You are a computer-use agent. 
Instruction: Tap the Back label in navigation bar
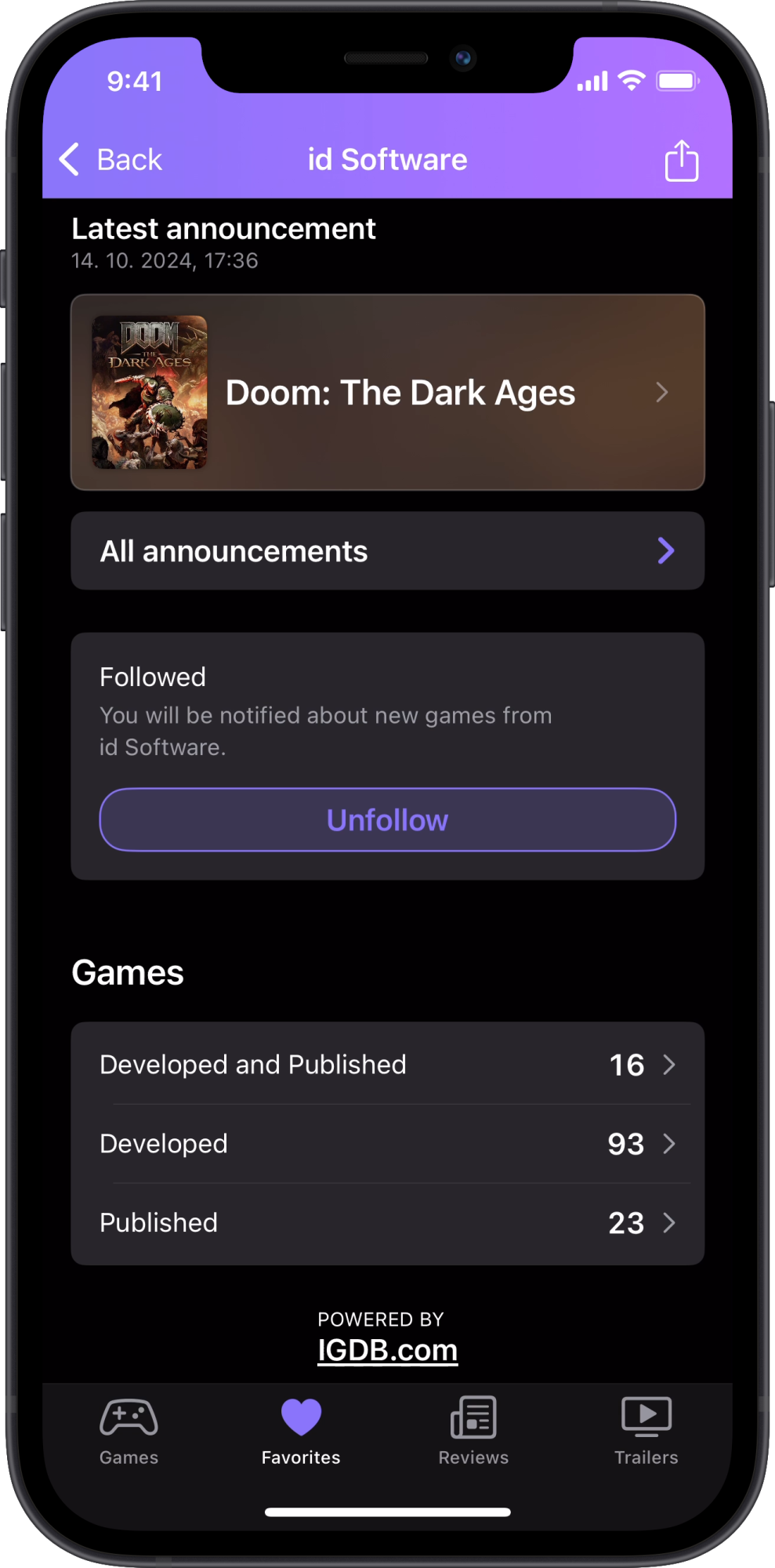point(129,160)
